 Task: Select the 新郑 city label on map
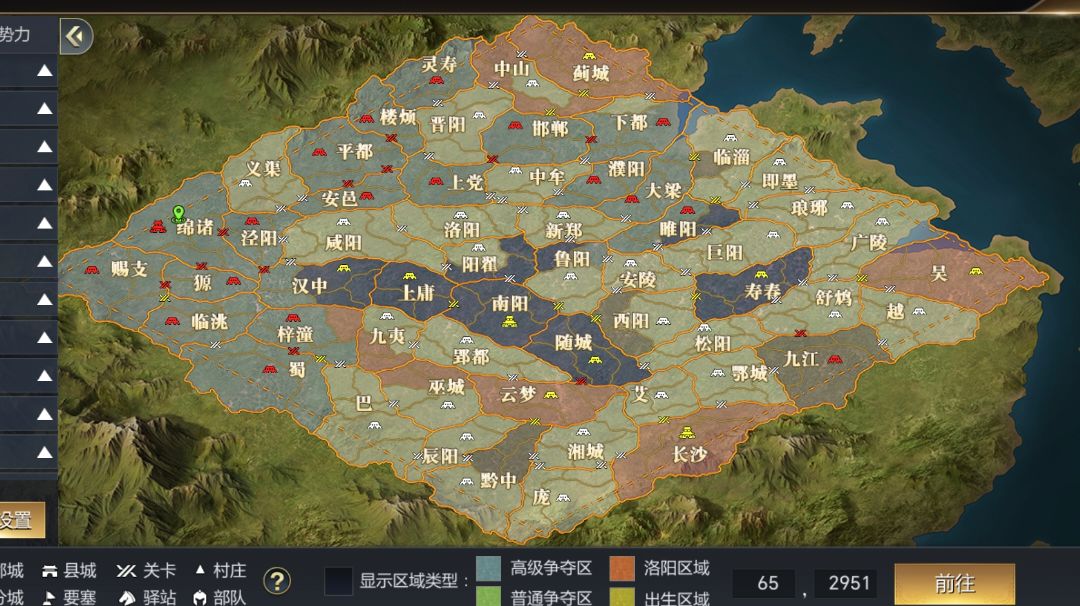(x=563, y=231)
